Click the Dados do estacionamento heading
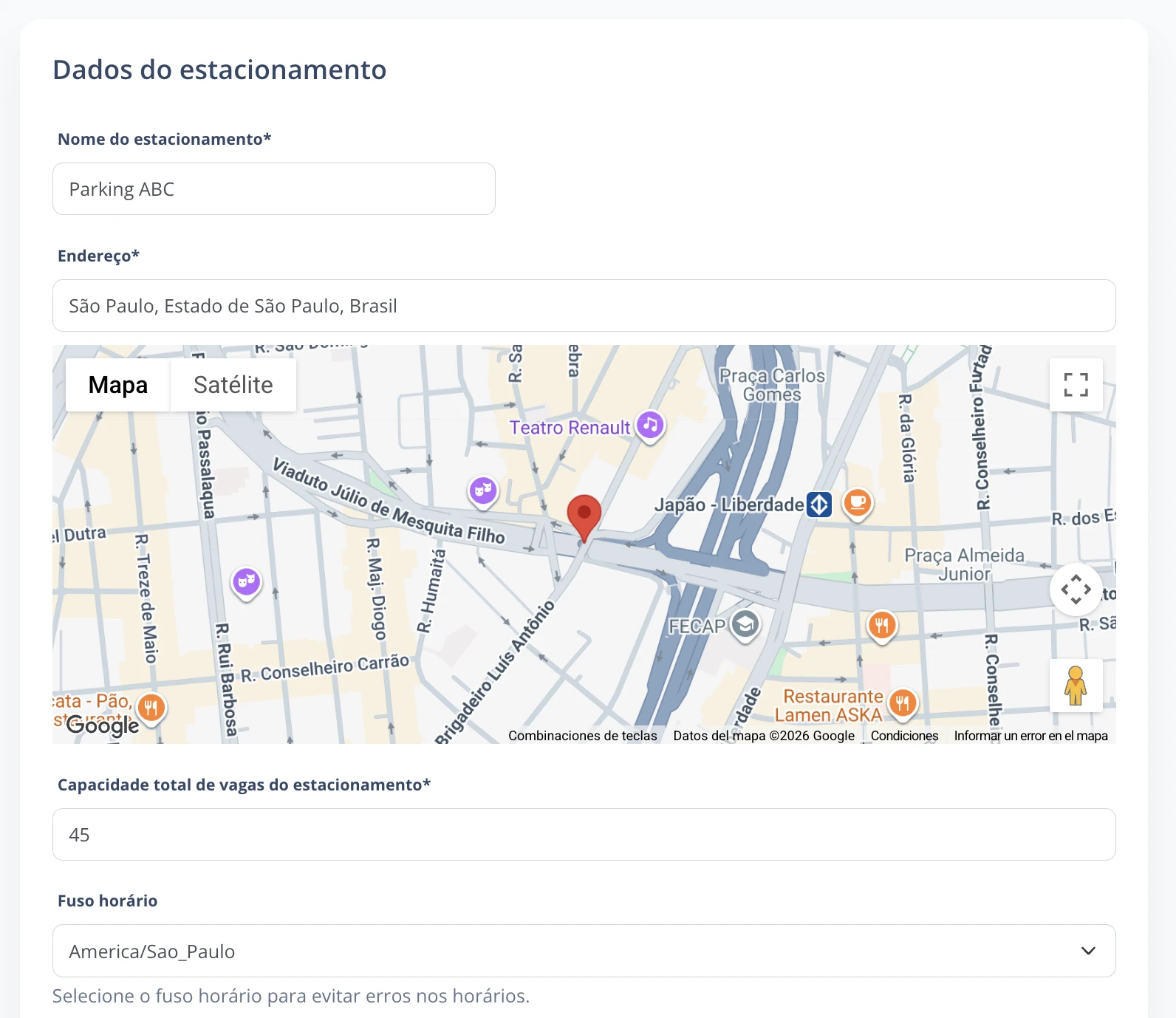 [219, 69]
